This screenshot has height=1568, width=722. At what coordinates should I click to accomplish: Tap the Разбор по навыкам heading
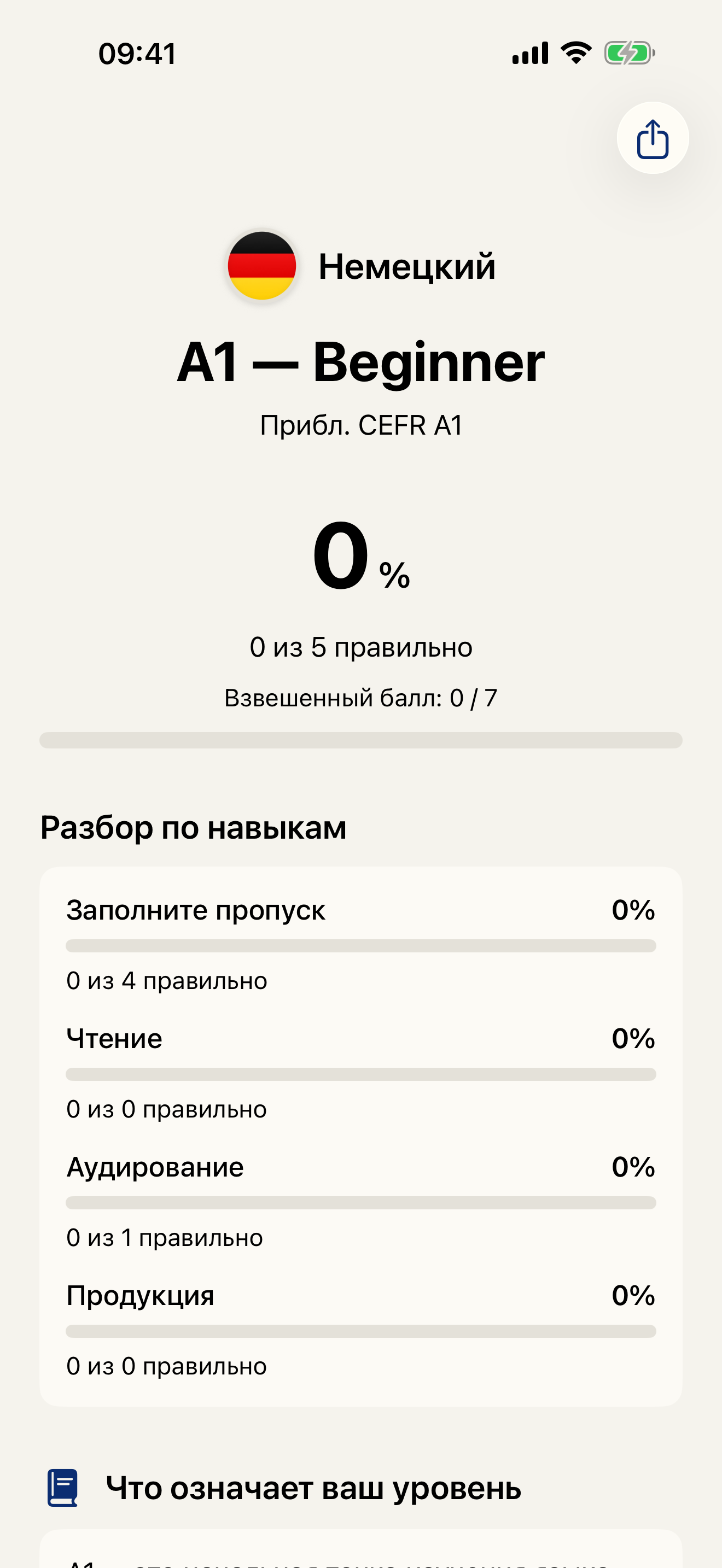point(194,827)
